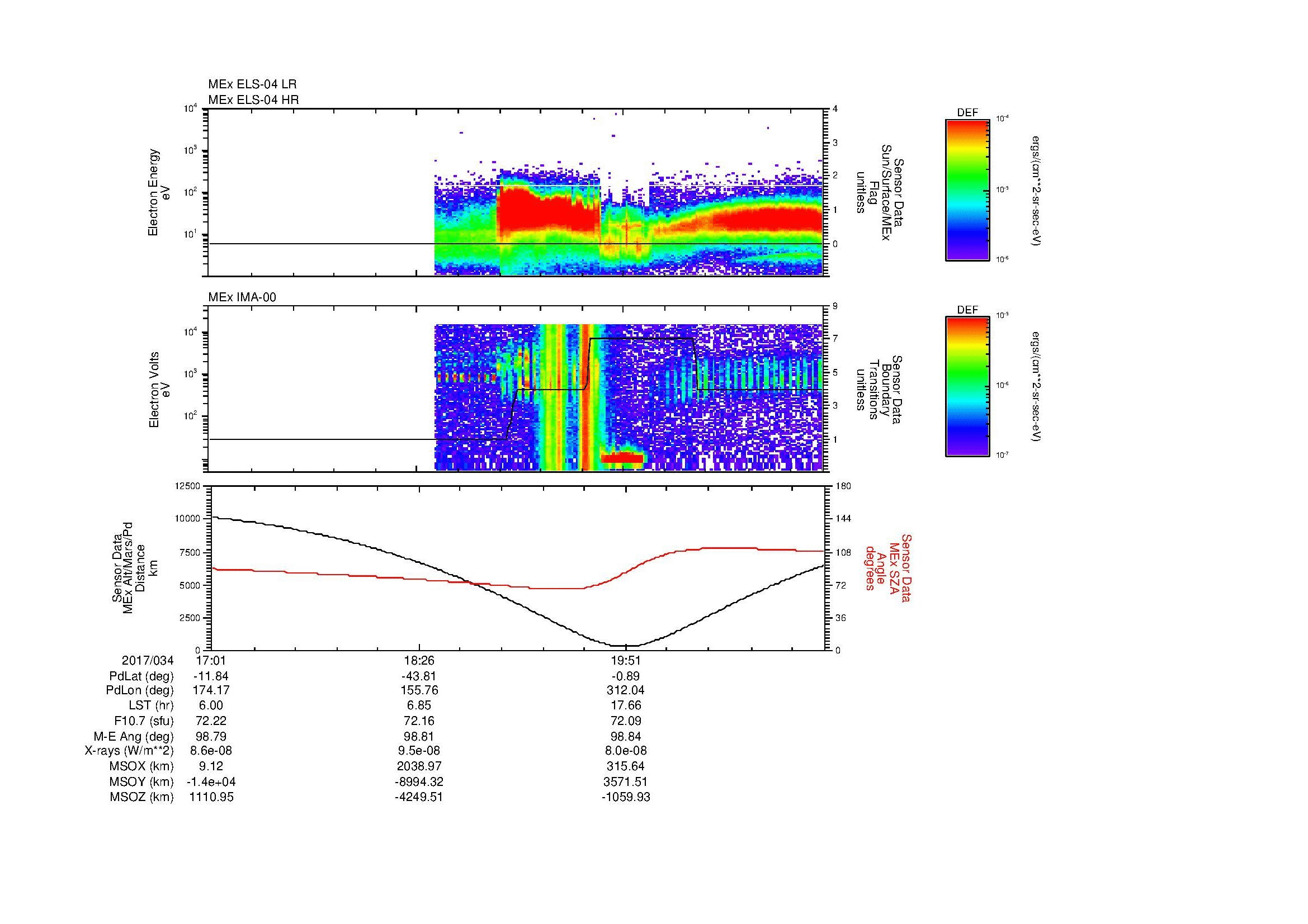This screenshot has height=924, width=1308.
Task: Click the SZA axis tick '180'
Action: click(x=843, y=486)
